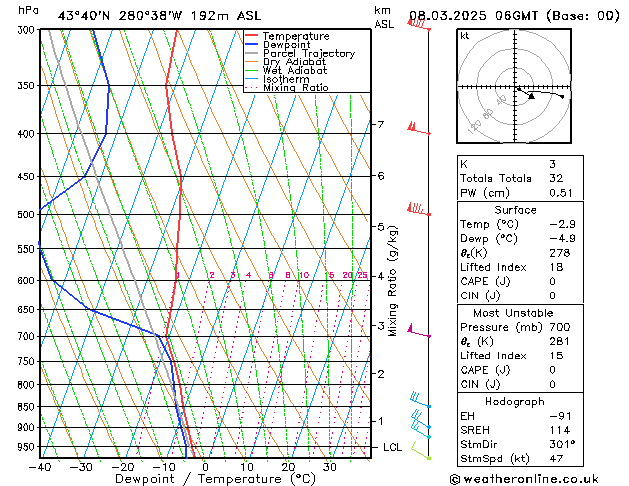Click the 0 temperature axis label
The height and width of the screenshot is (486, 629).
click(x=205, y=467)
